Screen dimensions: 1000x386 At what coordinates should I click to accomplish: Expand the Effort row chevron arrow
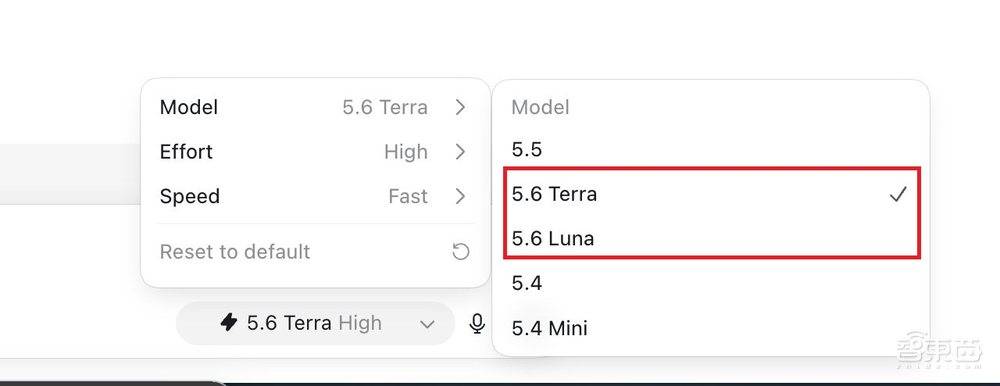click(460, 152)
